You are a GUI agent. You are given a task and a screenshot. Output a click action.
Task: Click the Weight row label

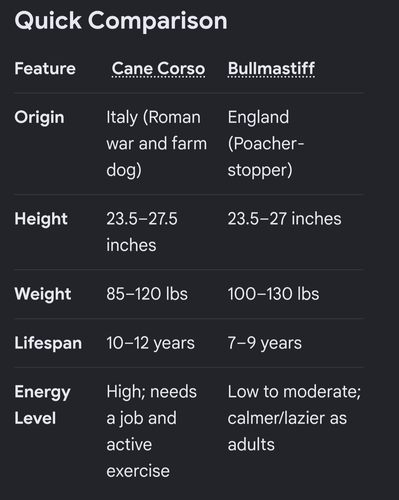(43, 294)
